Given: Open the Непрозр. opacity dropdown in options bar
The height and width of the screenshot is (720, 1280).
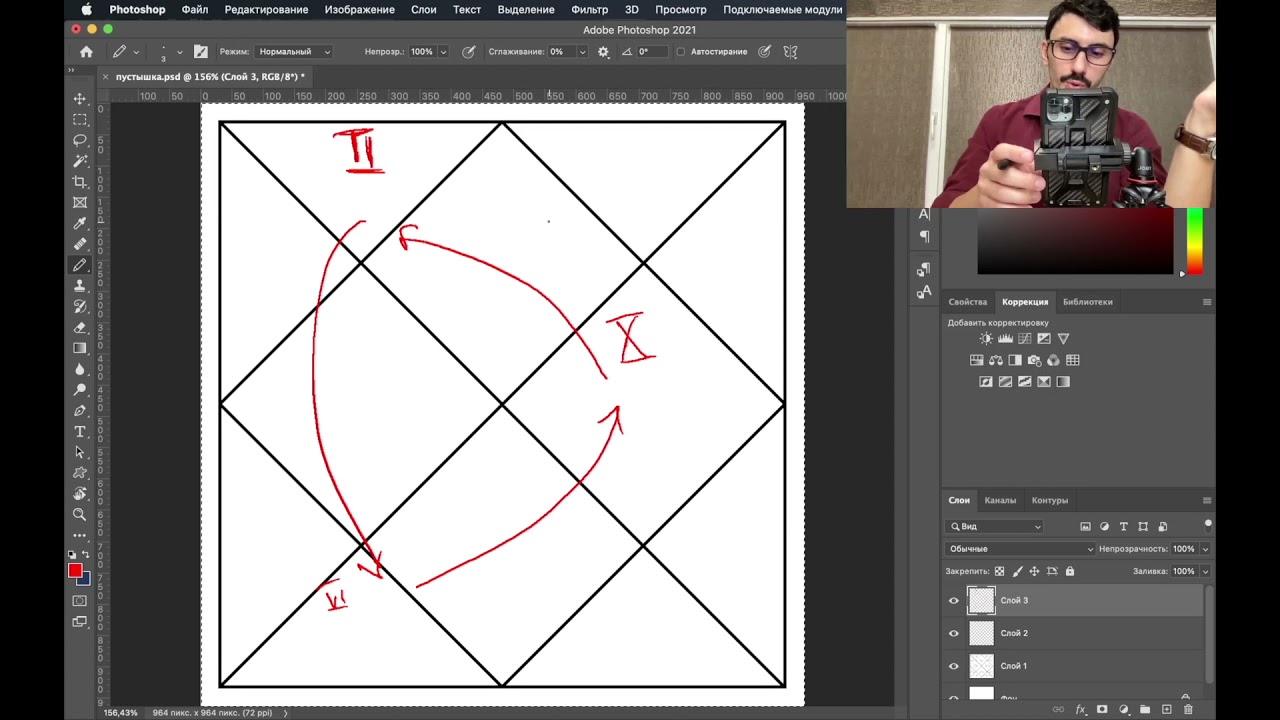Looking at the screenshot, I should (443, 52).
